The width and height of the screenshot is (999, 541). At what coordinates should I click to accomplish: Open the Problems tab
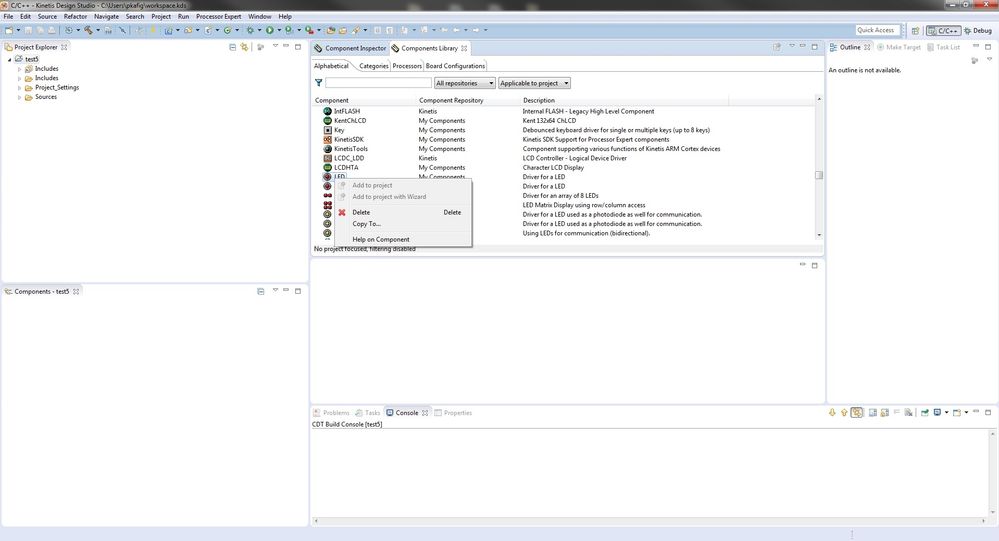[331, 413]
